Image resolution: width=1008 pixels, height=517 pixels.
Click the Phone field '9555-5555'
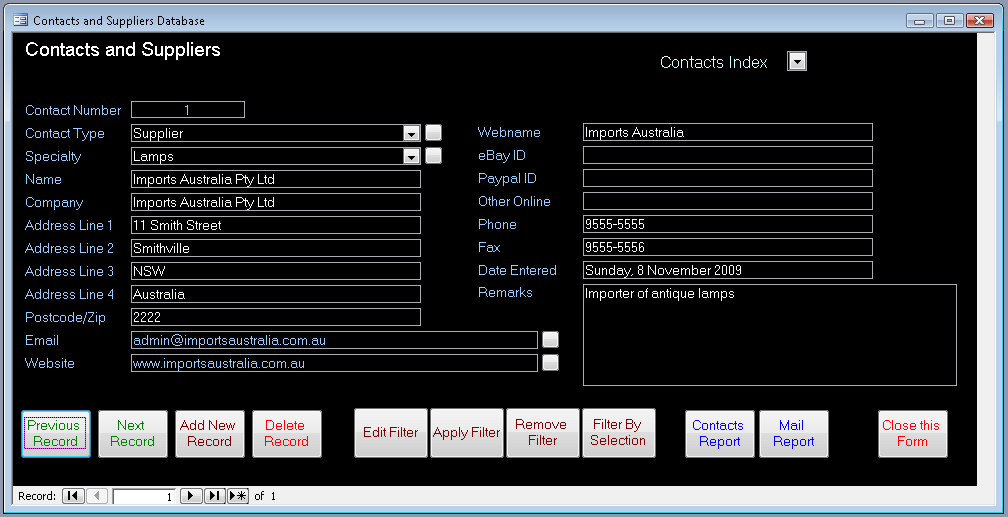point(728,224)
